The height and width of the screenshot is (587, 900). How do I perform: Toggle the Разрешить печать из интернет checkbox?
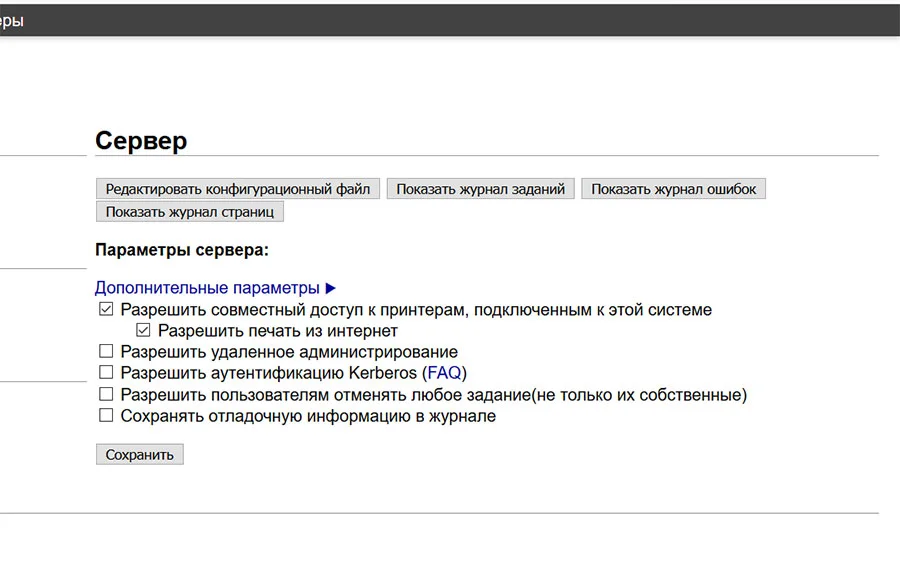[x=143, y=330]
